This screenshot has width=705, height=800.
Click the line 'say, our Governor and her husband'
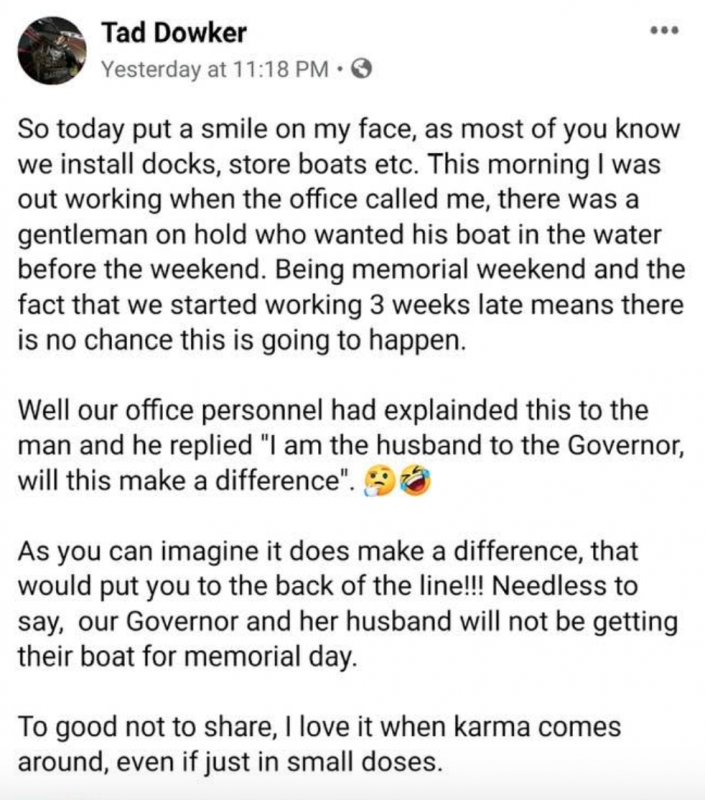pos(348,622)
